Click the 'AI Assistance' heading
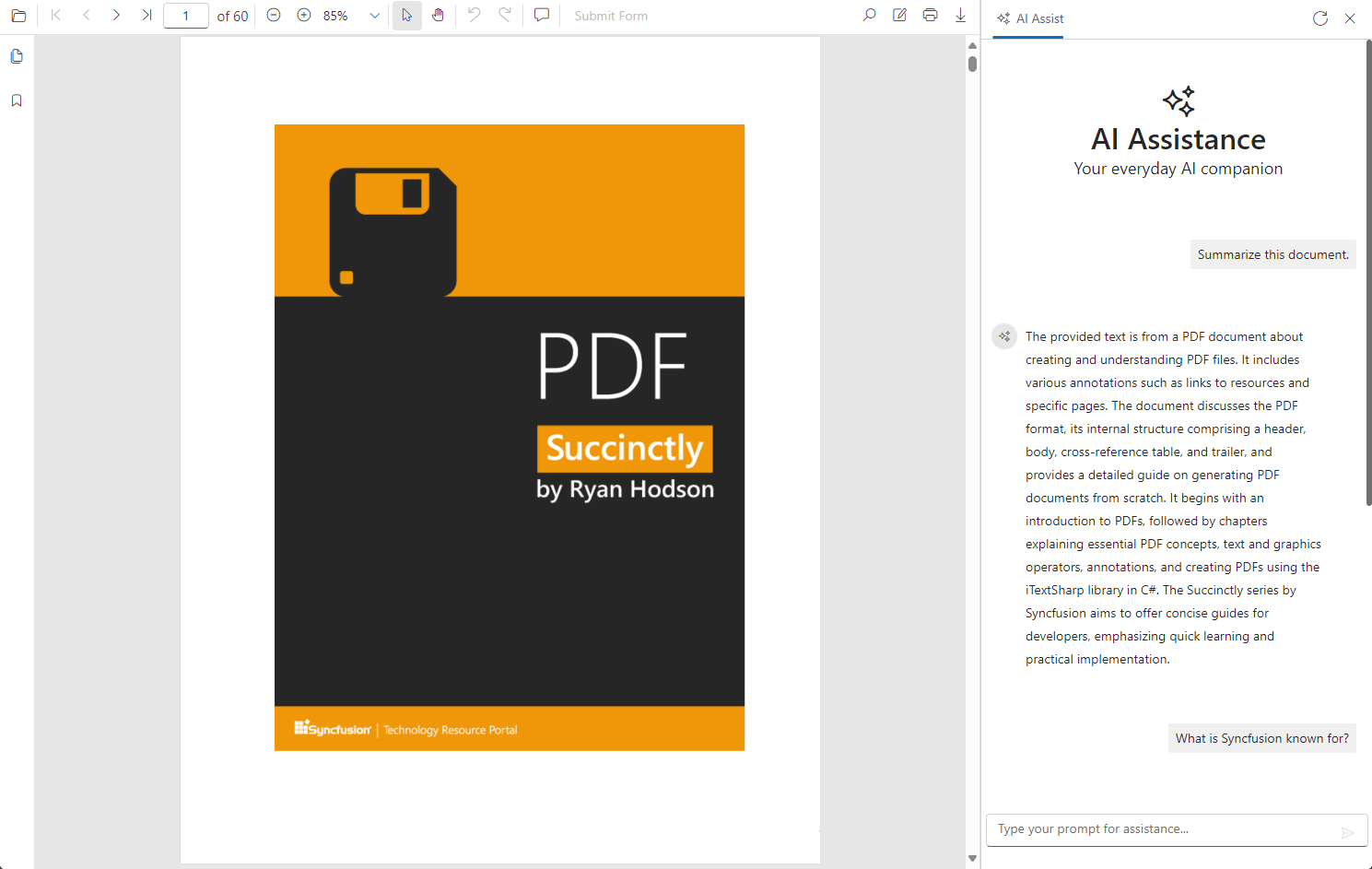Viewport: 1372px width, 869px height. pos(1179,139)
